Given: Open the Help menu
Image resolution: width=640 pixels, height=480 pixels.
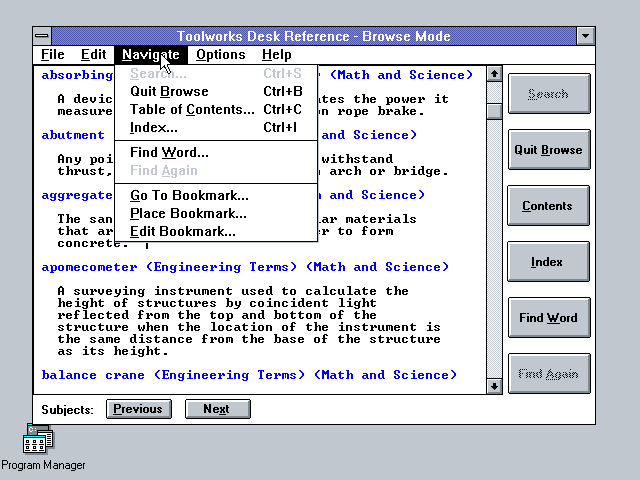Looking at the screenshot, I should click(x=276, y=54).
